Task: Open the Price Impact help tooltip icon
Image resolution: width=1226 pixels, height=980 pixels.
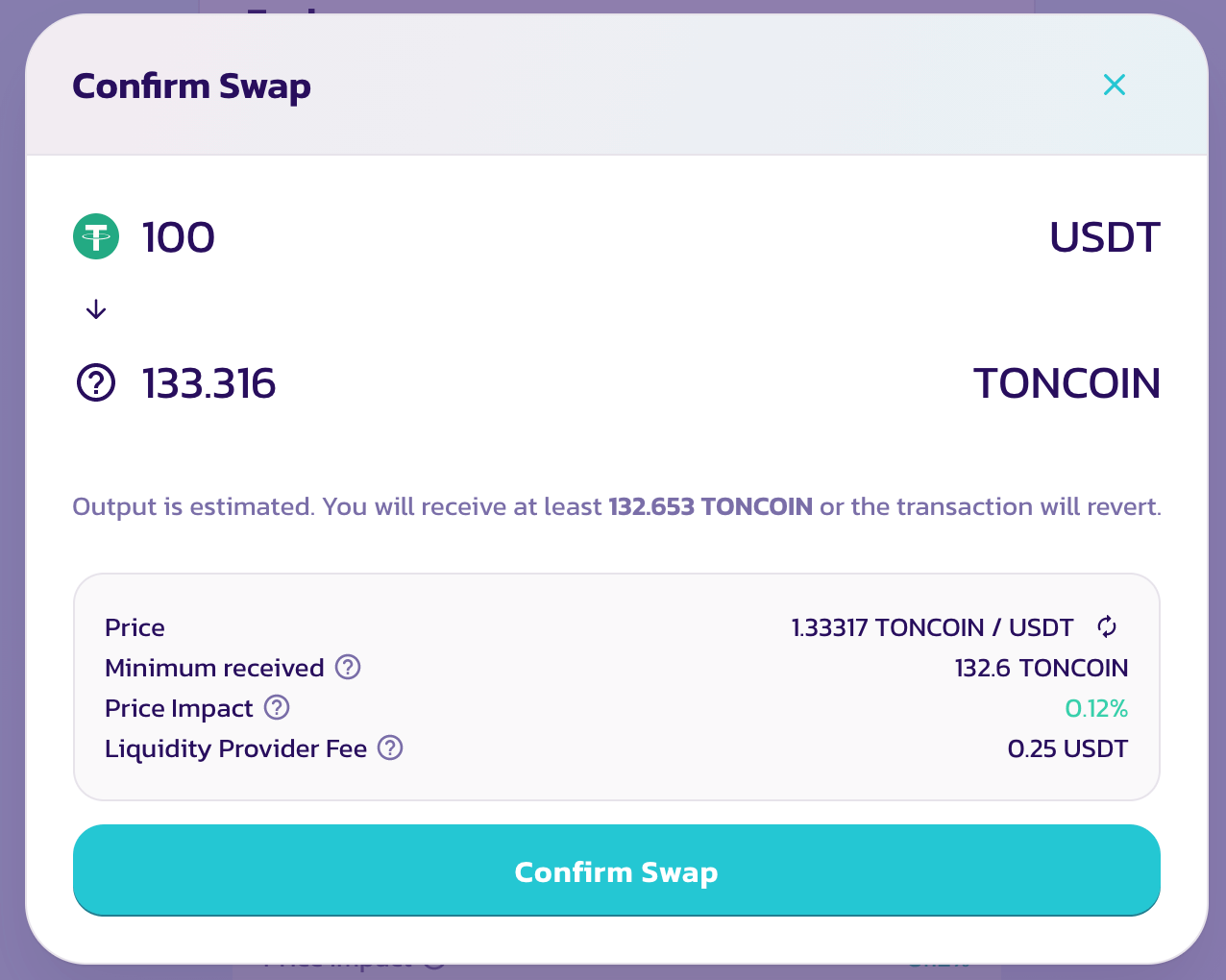Action: 277,707
